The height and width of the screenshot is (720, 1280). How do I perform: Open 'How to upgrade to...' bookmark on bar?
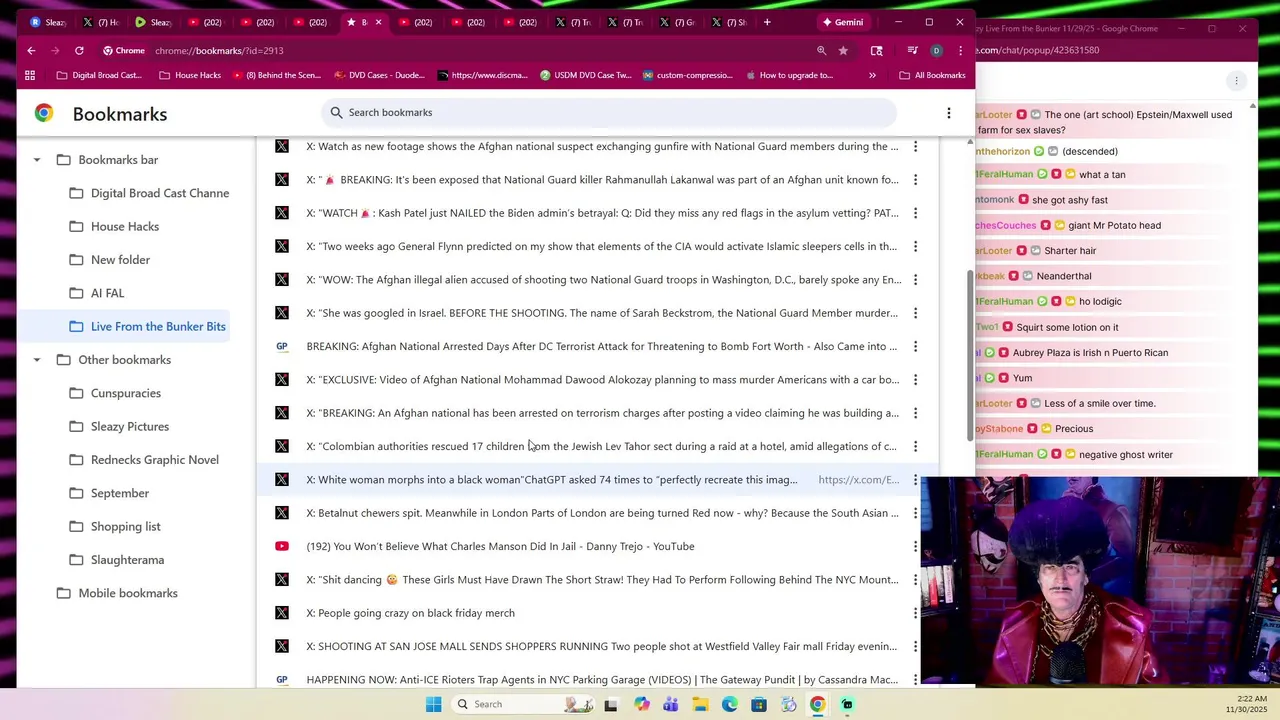point(789,75)
